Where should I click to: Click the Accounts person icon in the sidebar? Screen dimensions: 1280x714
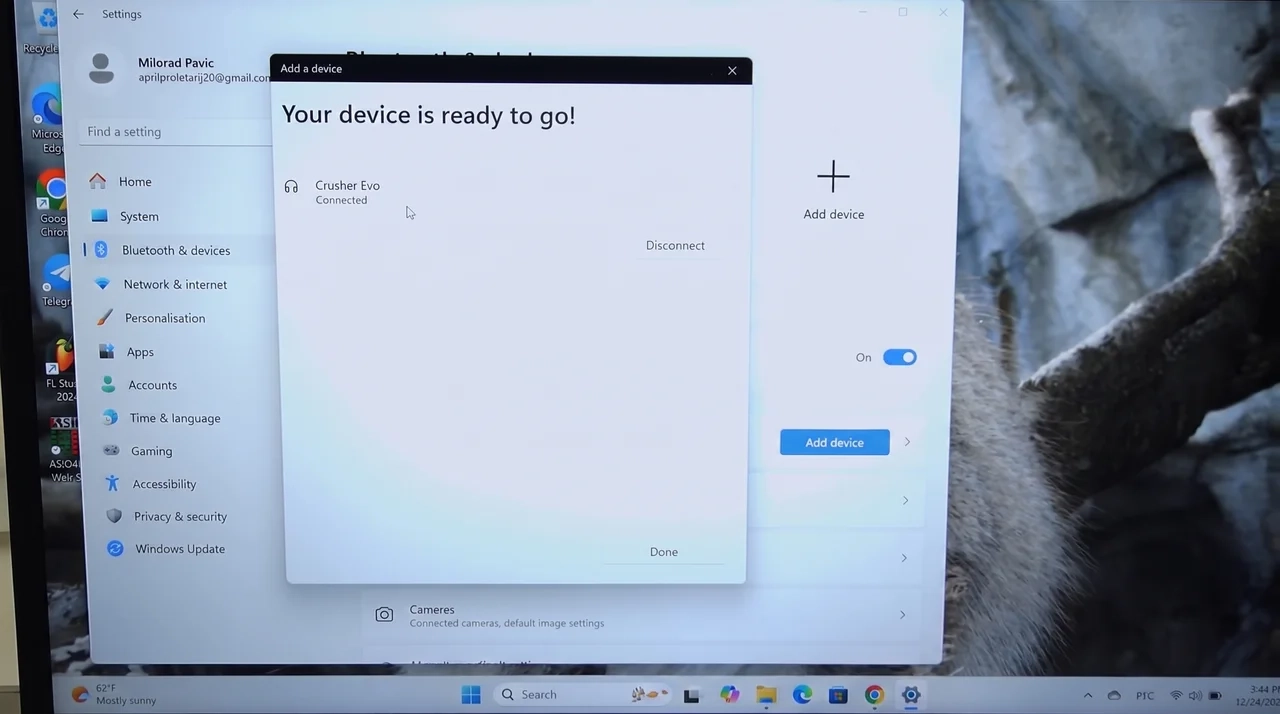click(108, 385)
